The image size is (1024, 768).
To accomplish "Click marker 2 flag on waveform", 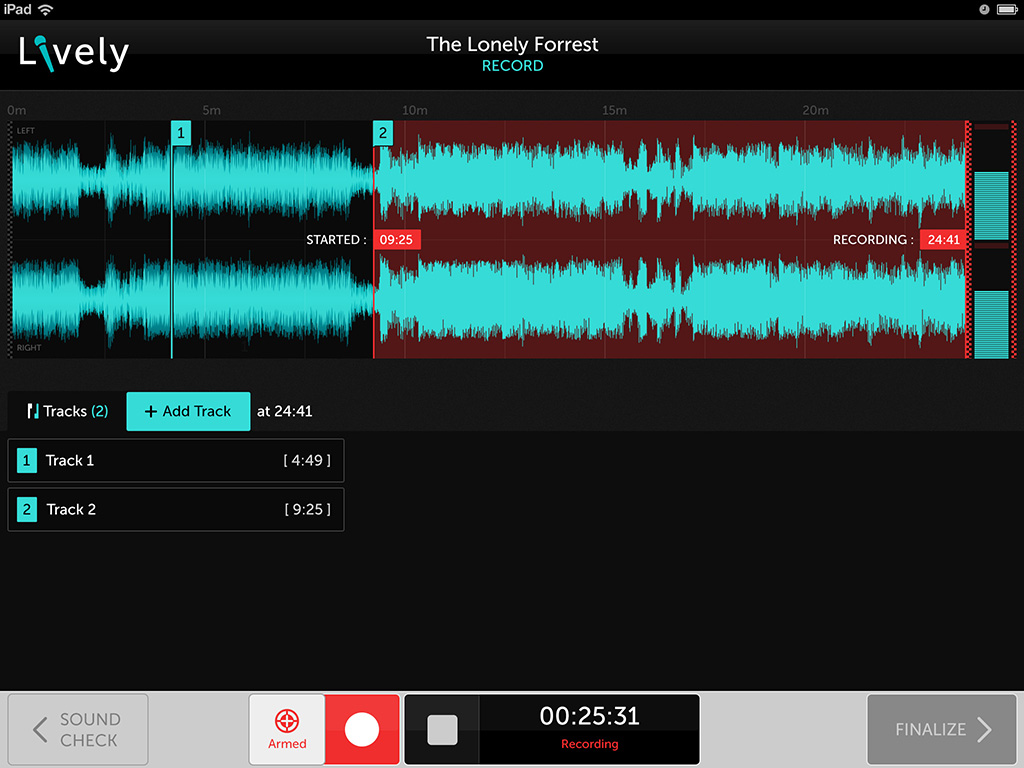I will (382, 133).
